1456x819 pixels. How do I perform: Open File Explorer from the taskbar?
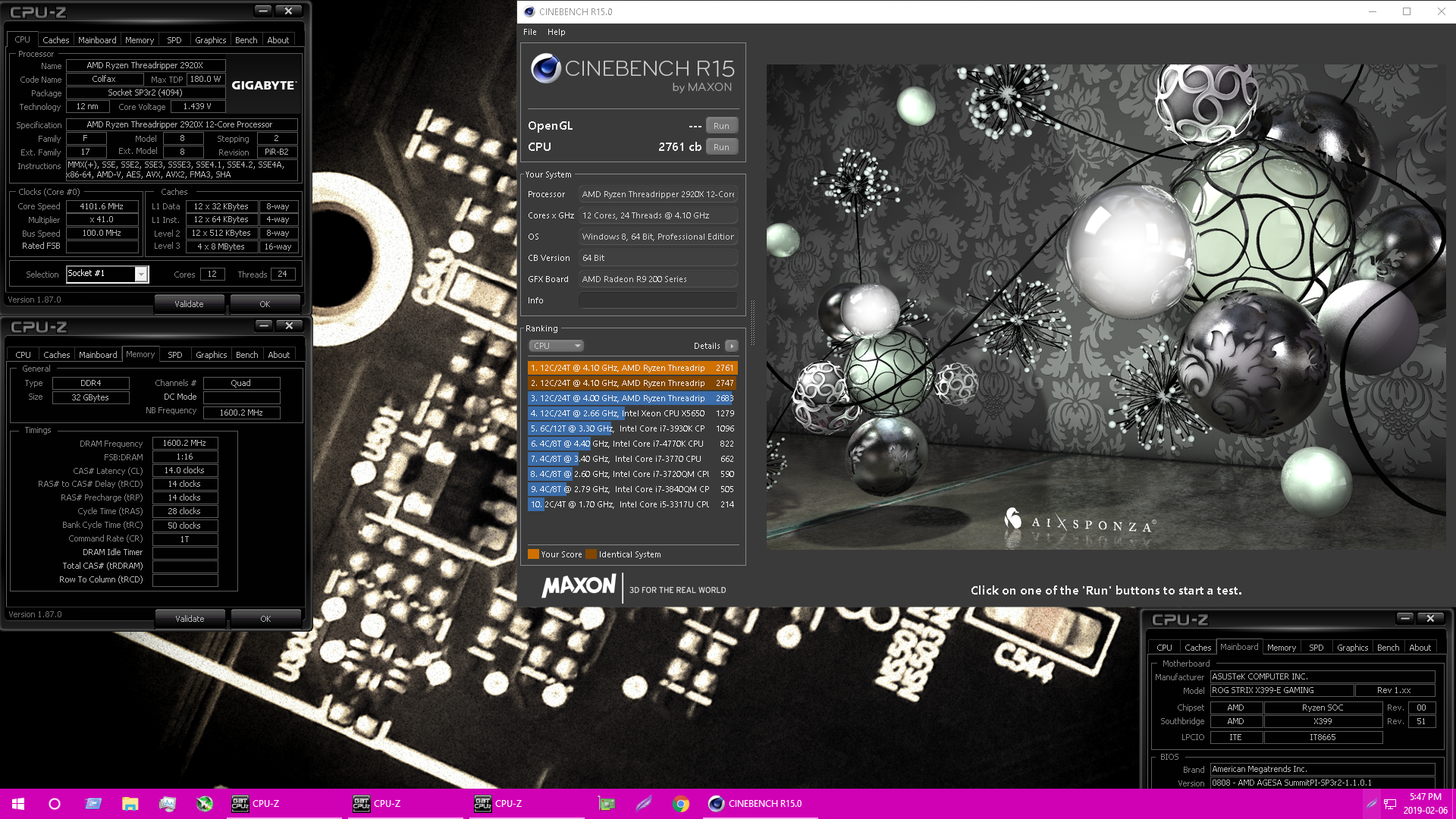pos(130,804)
